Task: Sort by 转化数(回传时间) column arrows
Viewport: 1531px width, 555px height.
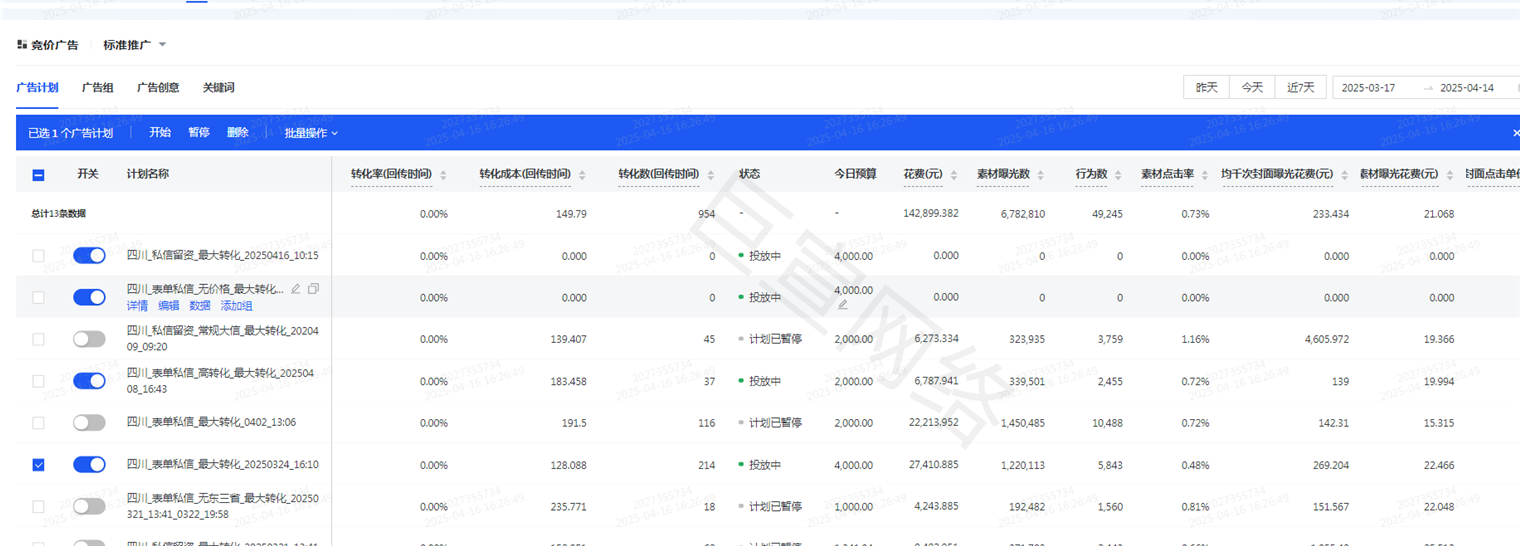Action: point(711,175)
